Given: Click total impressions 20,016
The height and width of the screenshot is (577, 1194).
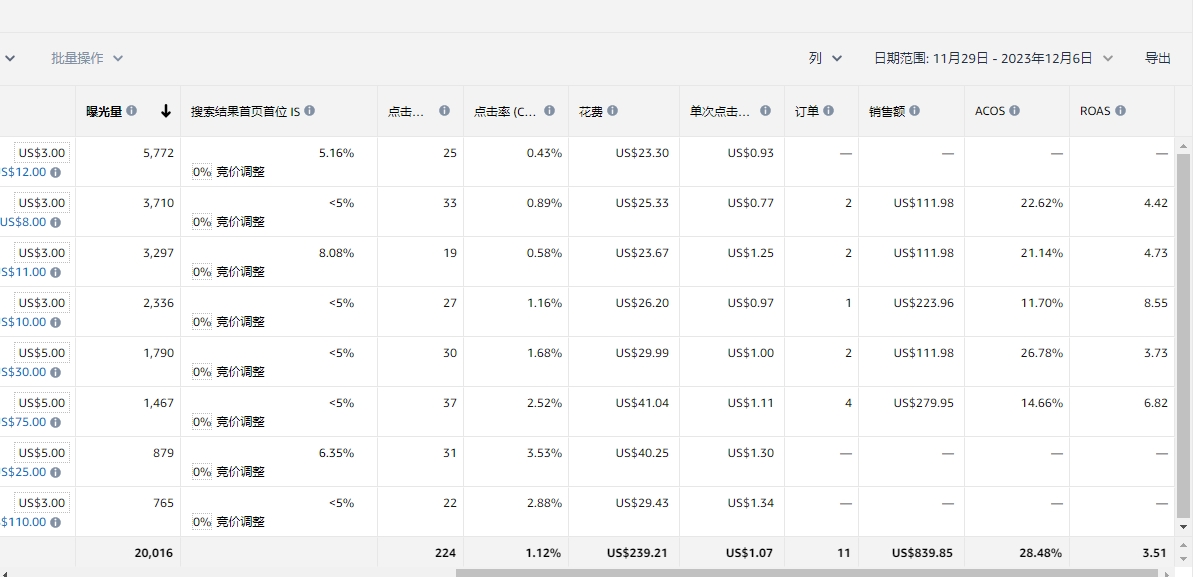Looking at the screenshot, I should (154, 553).
